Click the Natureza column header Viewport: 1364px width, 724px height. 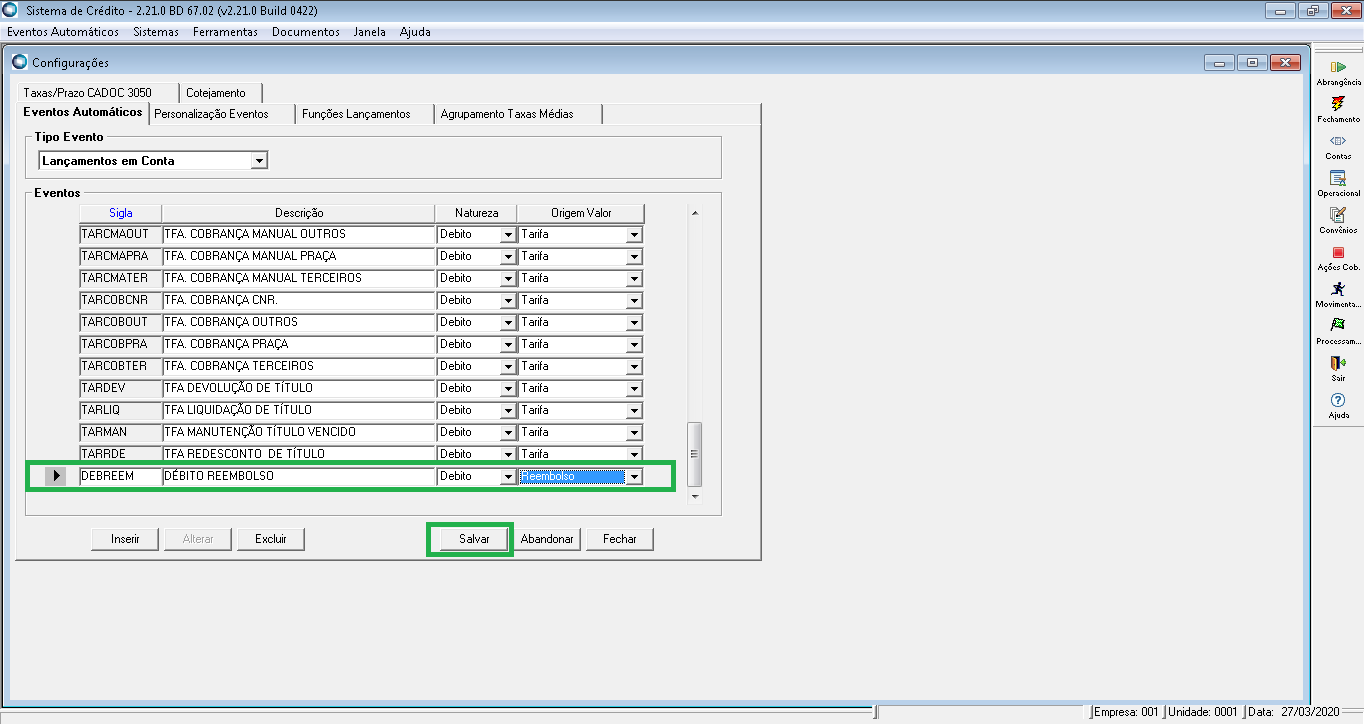(x=477, y=213)
